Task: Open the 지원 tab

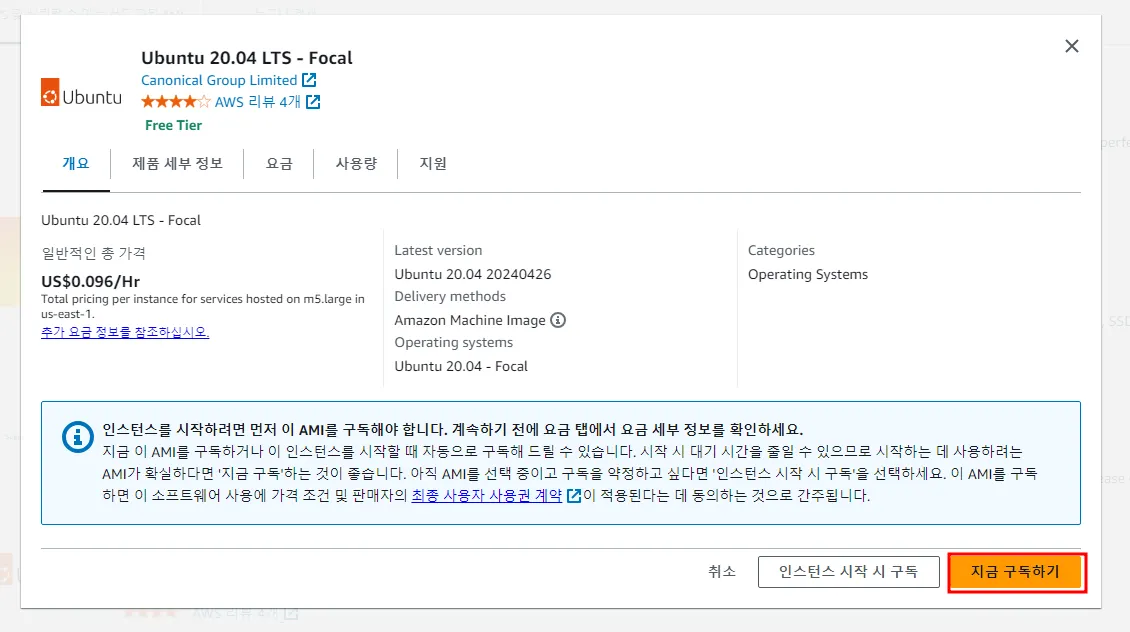Action: 433,164
